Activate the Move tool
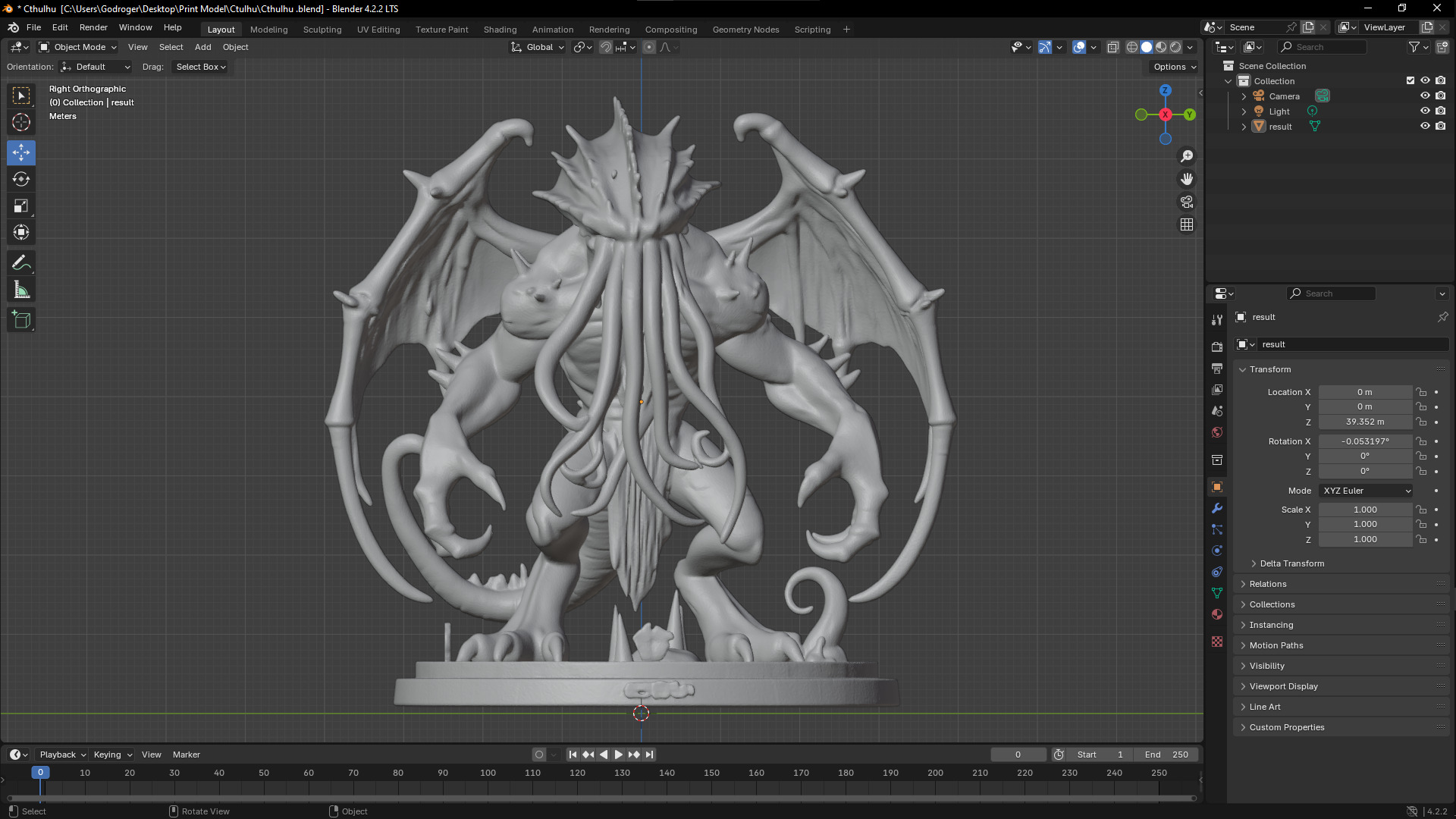Screen dimensions: 1456x819 (21, 152)
